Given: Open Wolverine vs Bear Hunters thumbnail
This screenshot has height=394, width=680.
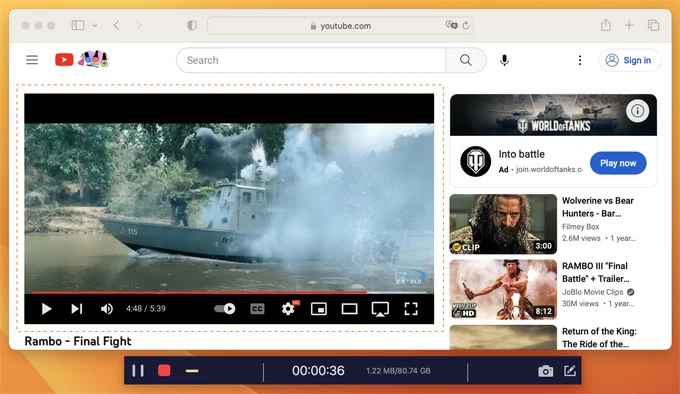Looking at the screenshot, I should (503, 224).
